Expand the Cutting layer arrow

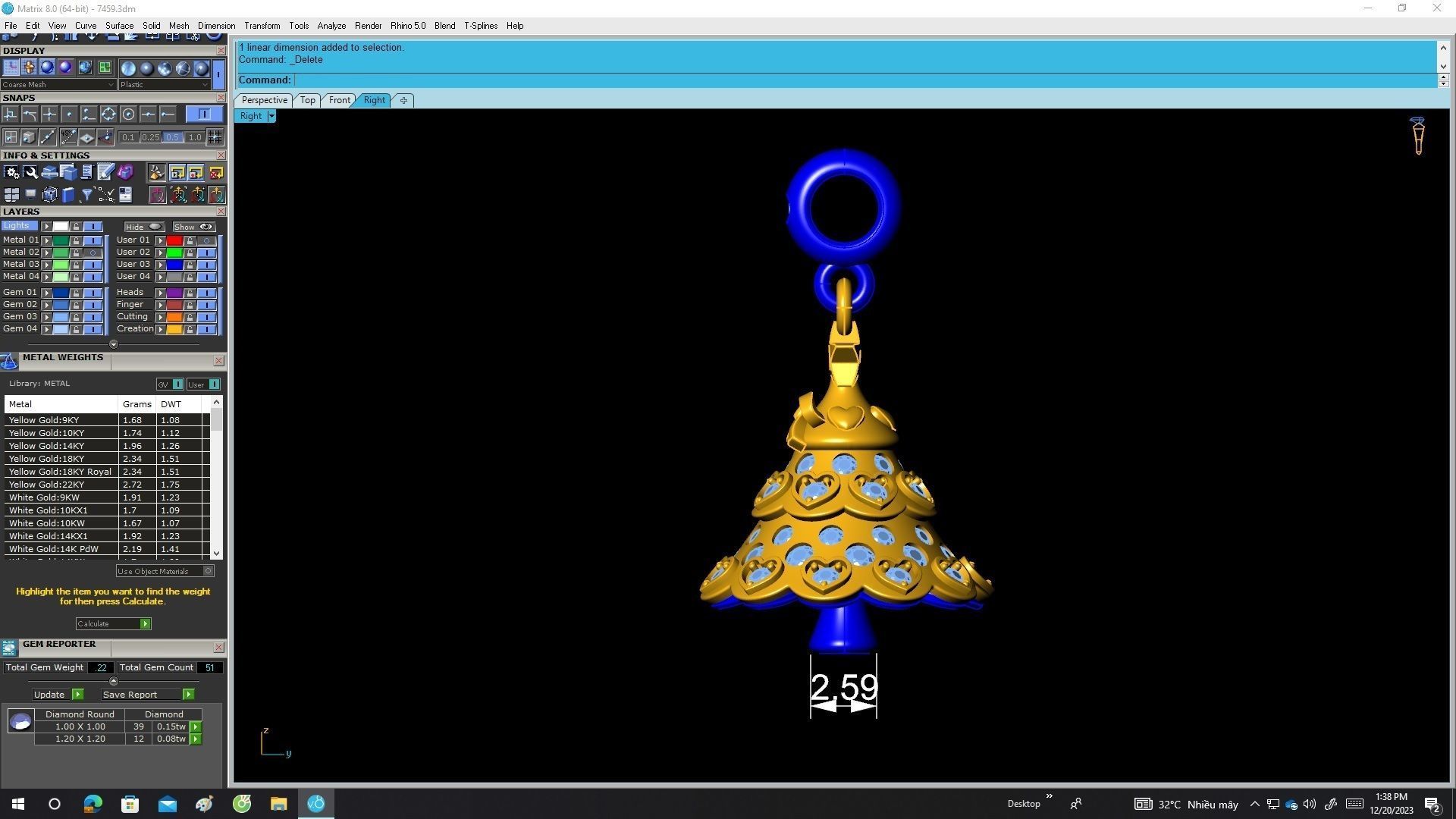(161, 317)
